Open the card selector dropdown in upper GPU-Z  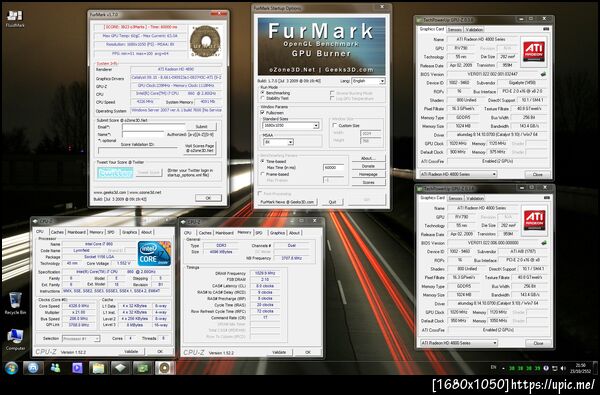458,174
